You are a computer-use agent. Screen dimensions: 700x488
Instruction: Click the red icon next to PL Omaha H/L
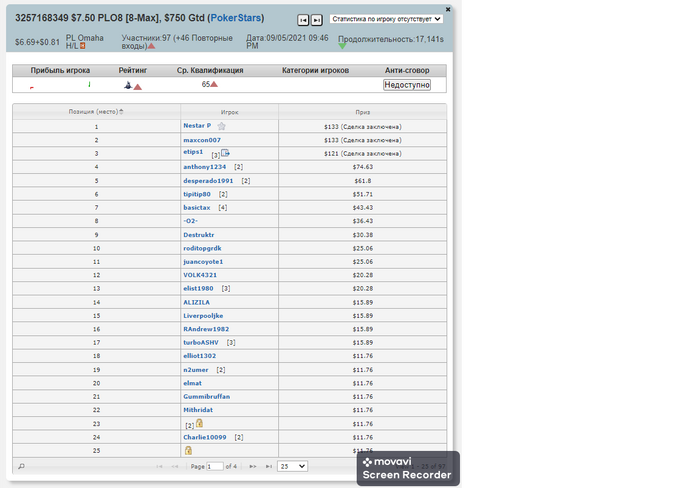coord(83,46)
